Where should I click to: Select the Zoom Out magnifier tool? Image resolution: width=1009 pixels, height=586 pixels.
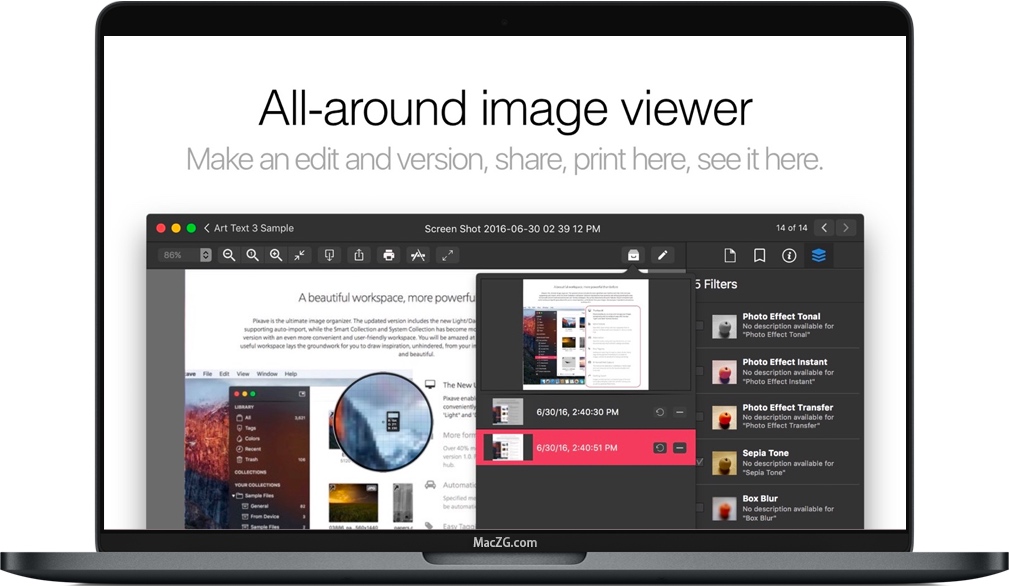tap(228, 255)
